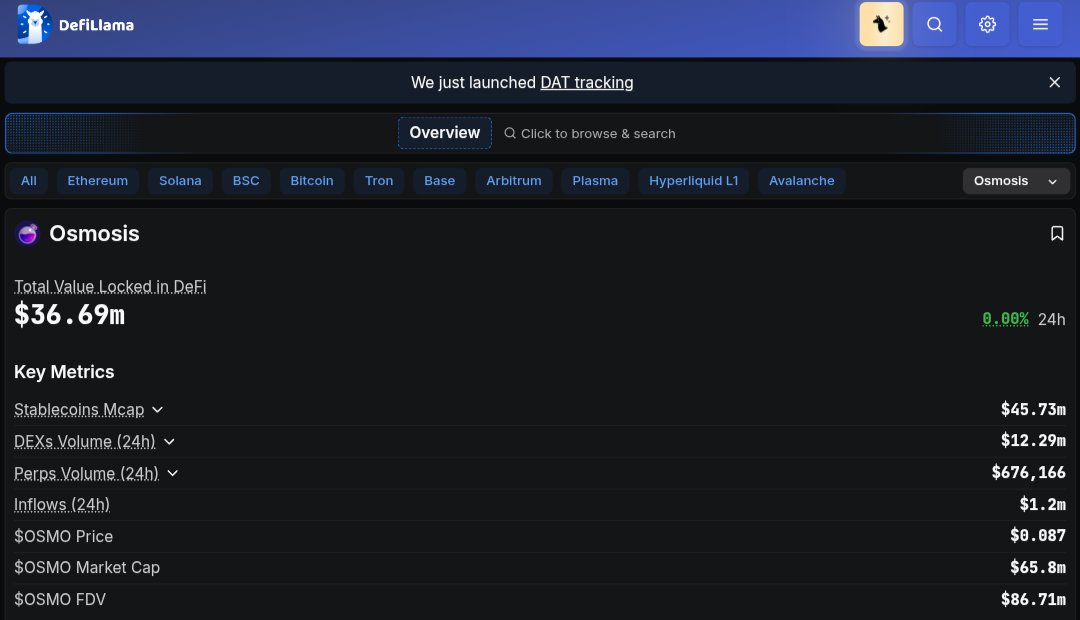Click the $OSMO FDV label
This screenshot has width=1080, height=620.
(60, 599)
